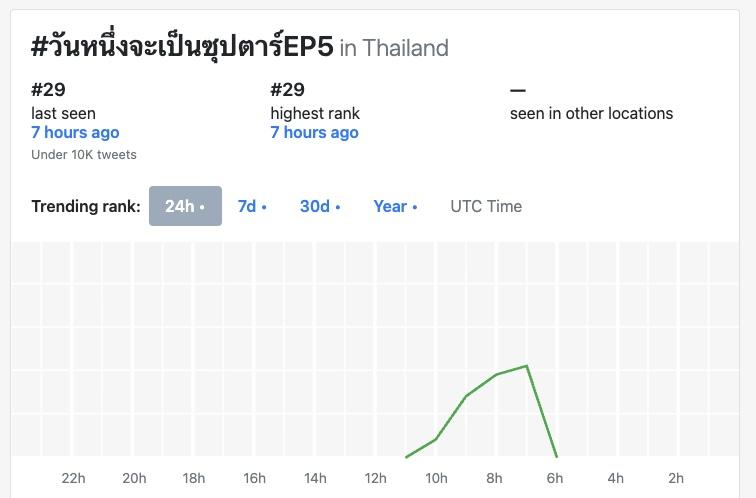Select the 24h trending rank tab
The width and height of the screenshot is (756, 498).
[185, 206]
